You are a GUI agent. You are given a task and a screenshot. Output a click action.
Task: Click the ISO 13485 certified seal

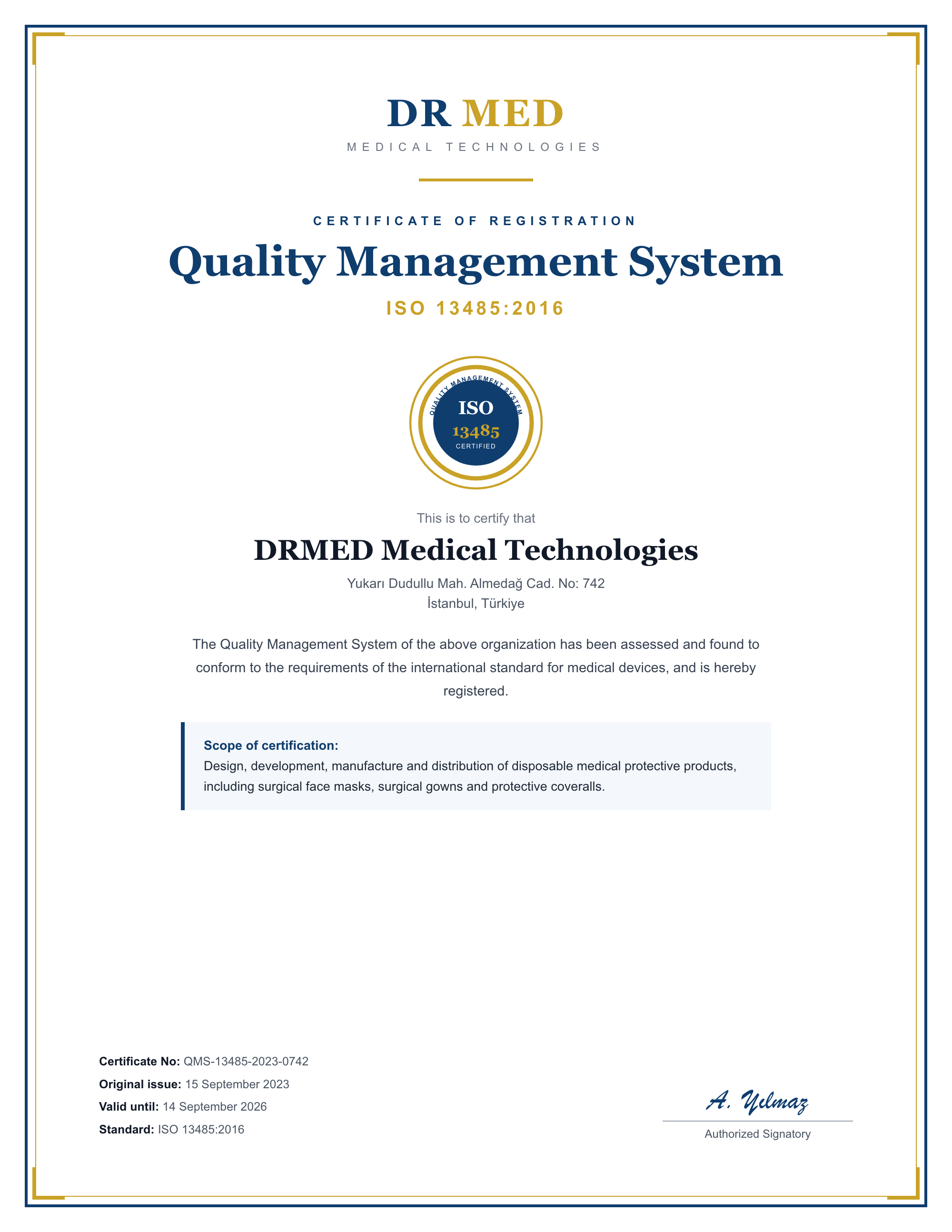476,423
